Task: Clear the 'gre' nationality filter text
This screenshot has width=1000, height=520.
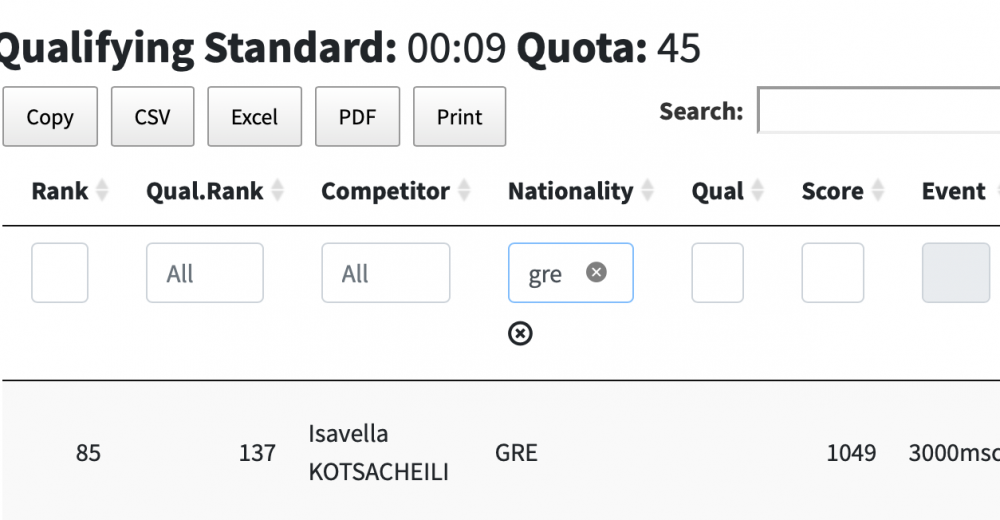Action: 596,272
